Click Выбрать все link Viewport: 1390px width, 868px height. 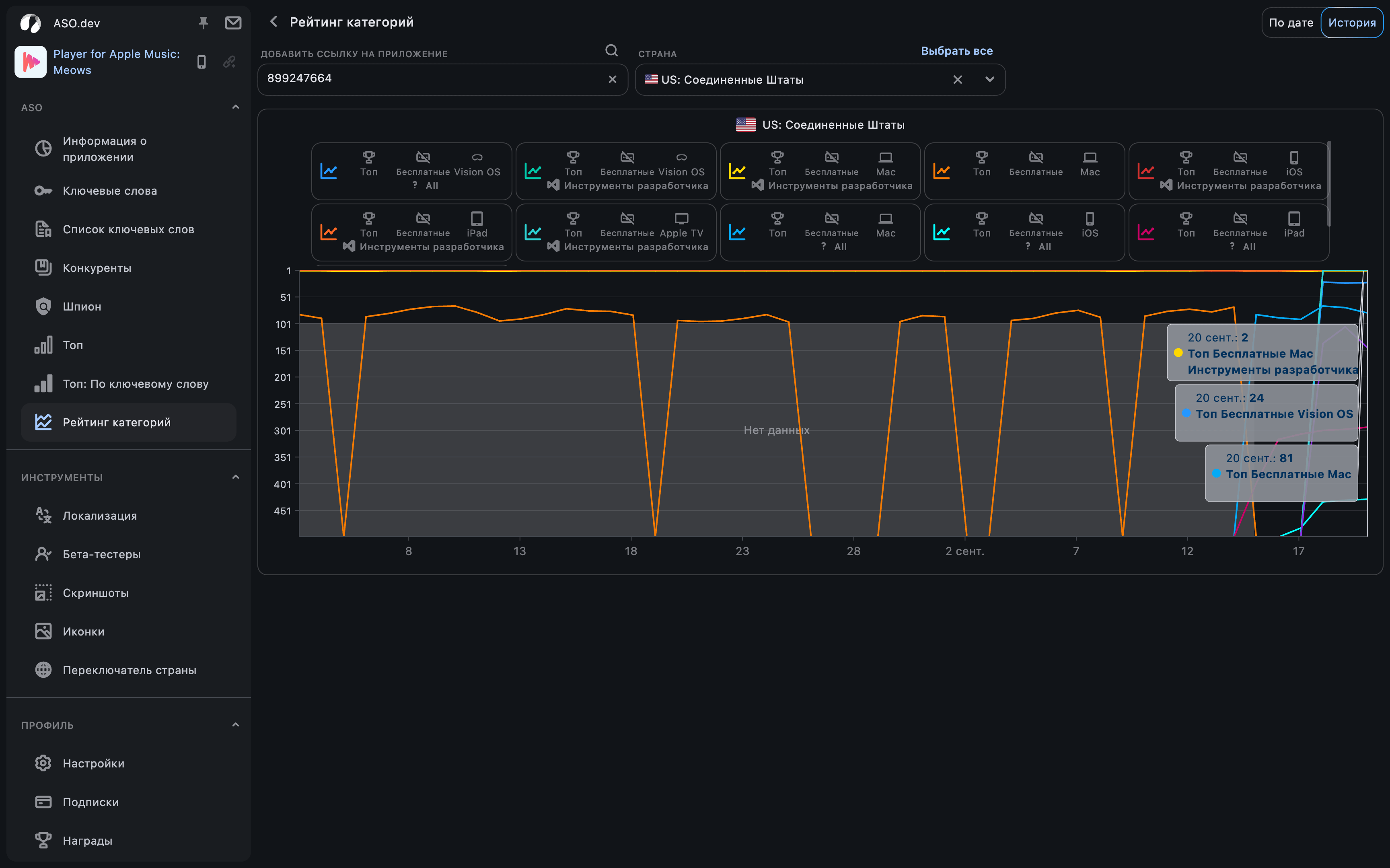click(x=957, y=51)
